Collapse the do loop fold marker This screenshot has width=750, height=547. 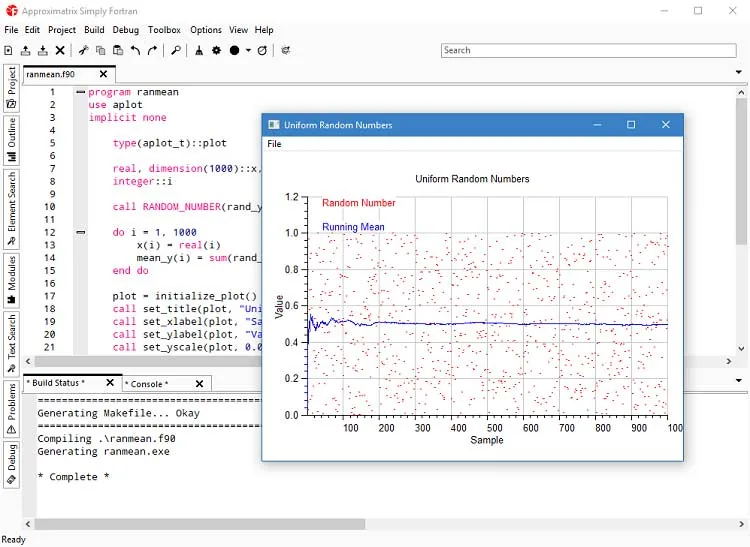point(81,232)
